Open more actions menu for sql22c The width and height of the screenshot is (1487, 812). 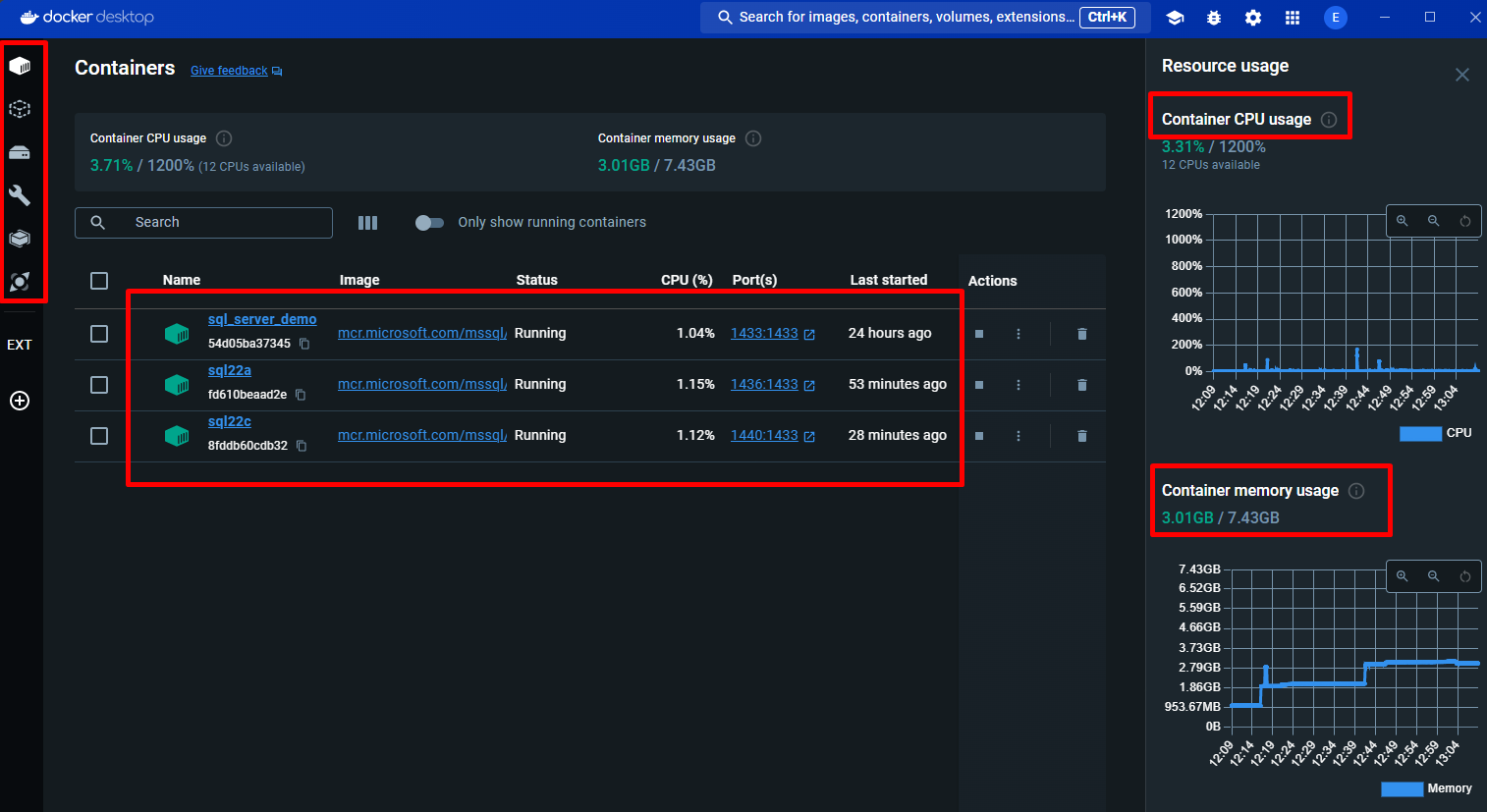point(1019,436)
